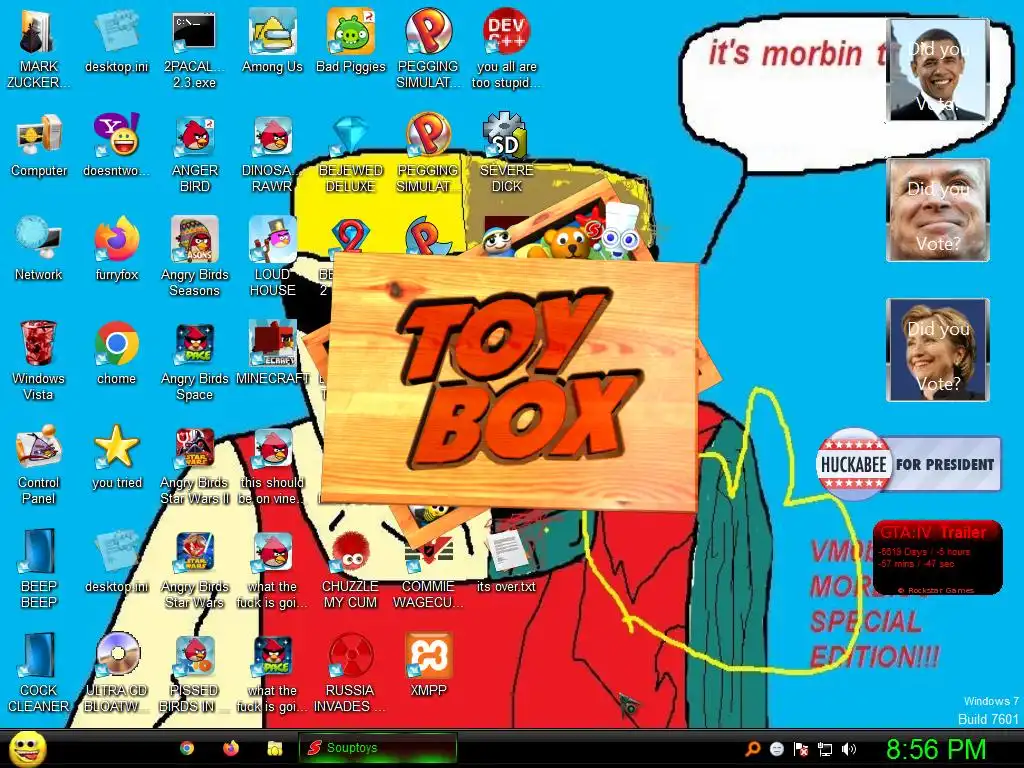Open Firefox from the taskbar
Image resolution: width=1024 pixels, height=768 pixels.
pos(231,748)
